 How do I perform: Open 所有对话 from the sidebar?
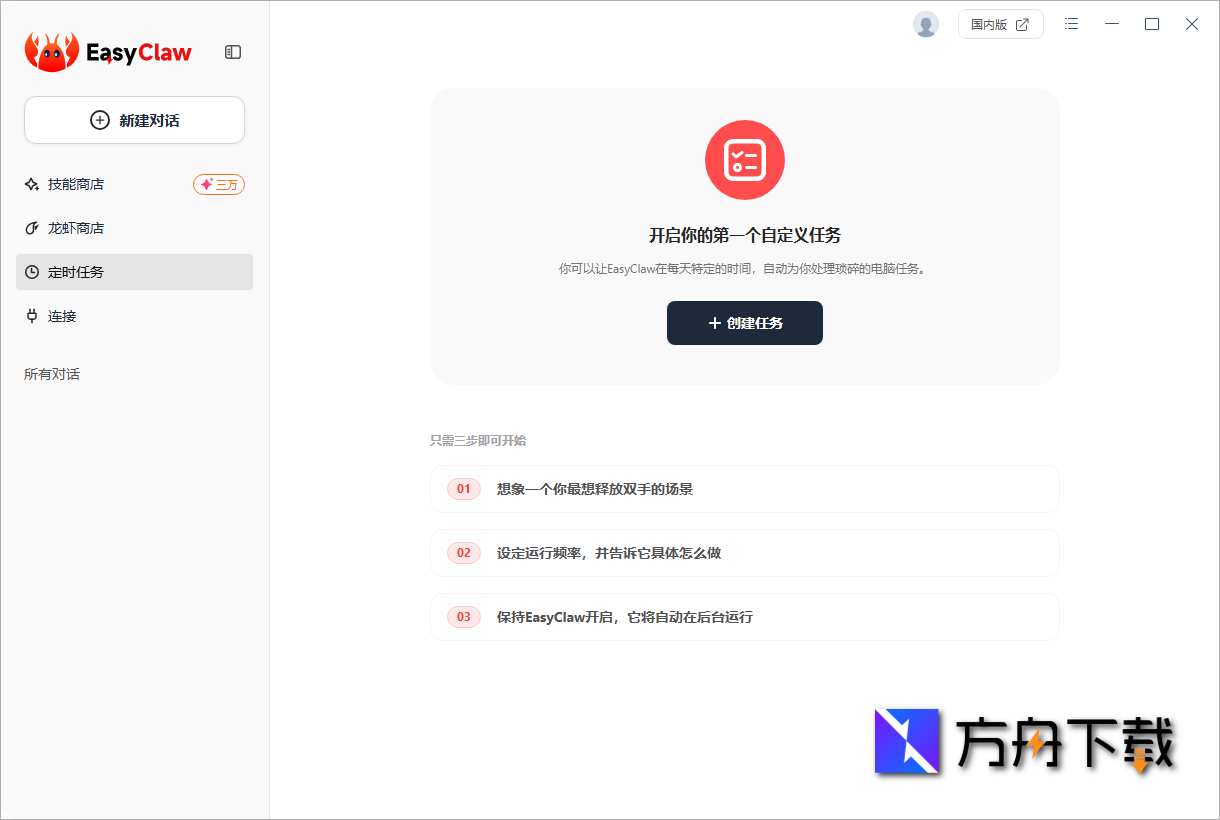pos(51,373)
